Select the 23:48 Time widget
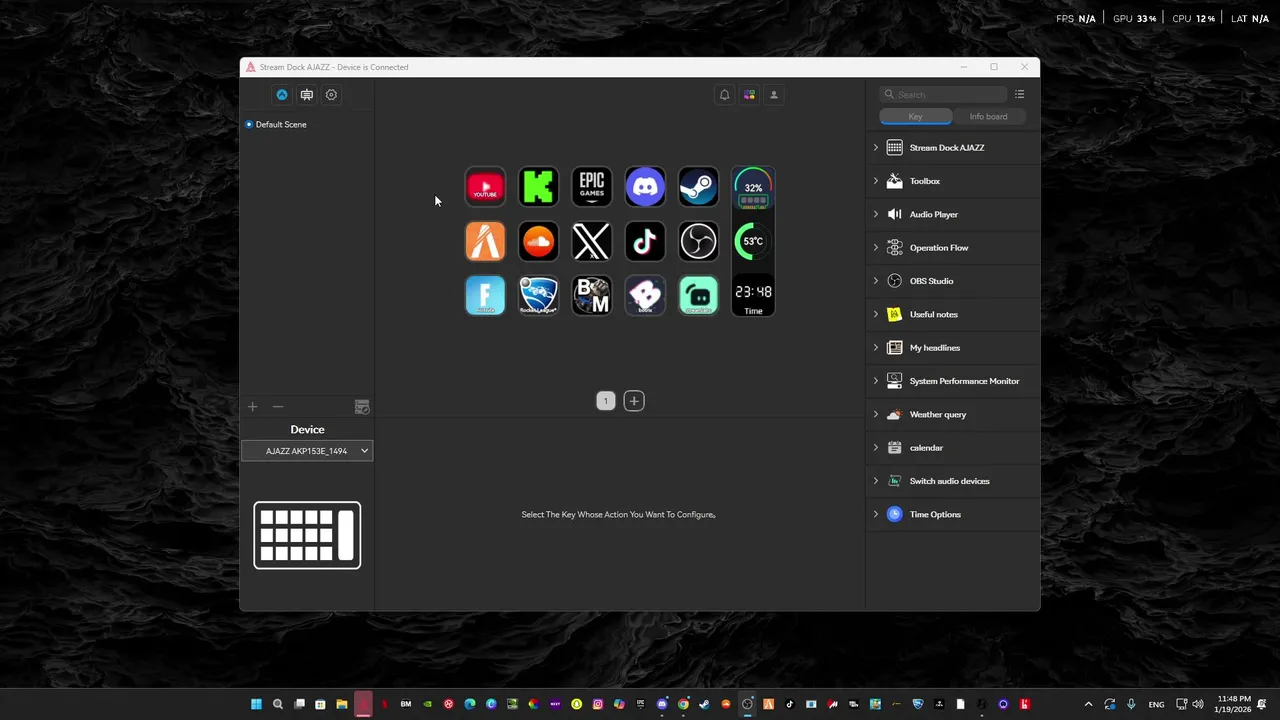This screenshot has width=1280, height=720. click(x=753, y=296)
